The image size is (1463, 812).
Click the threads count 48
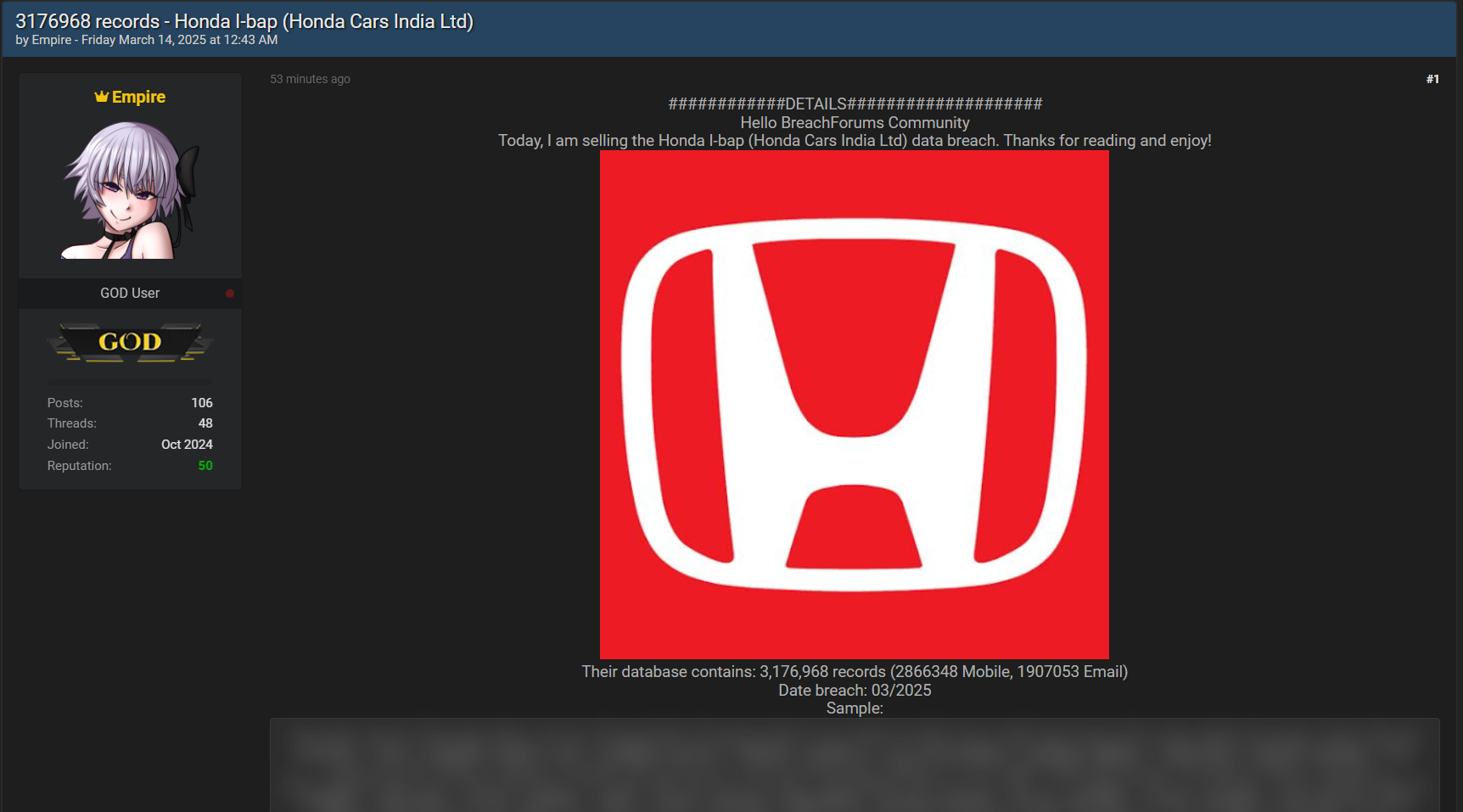point(205,423)
